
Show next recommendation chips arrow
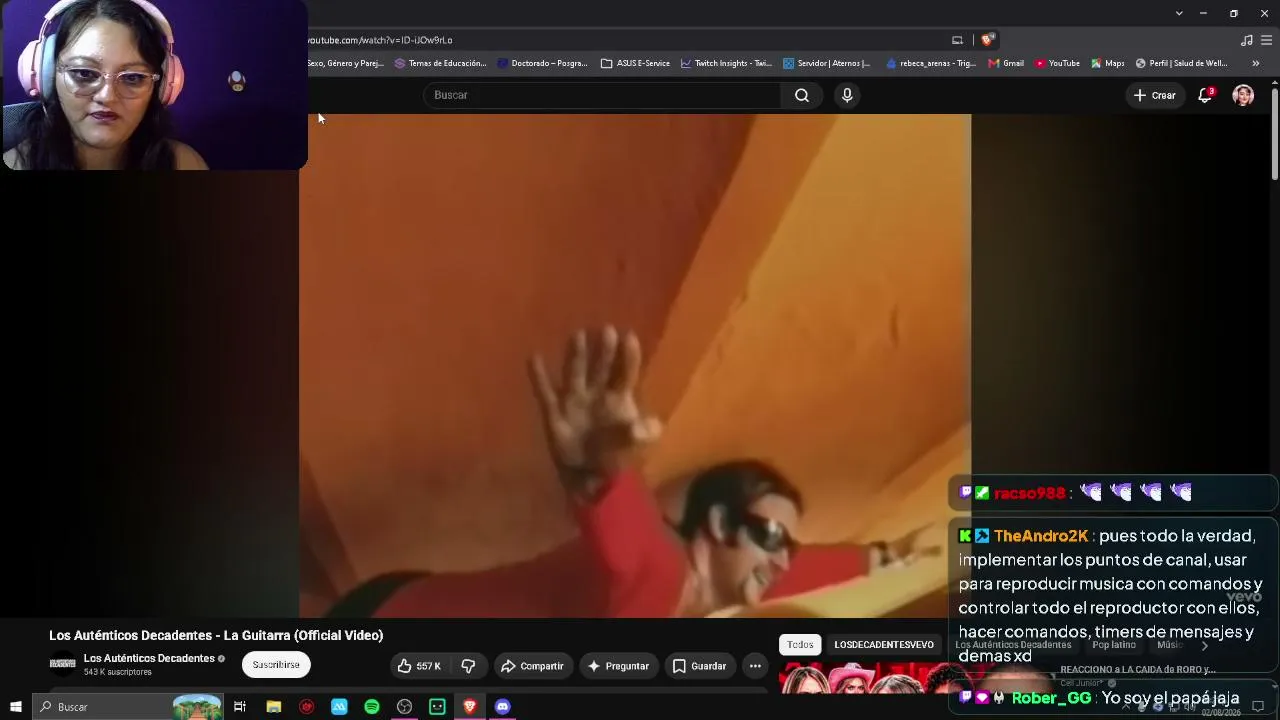tap(1204, 645)
